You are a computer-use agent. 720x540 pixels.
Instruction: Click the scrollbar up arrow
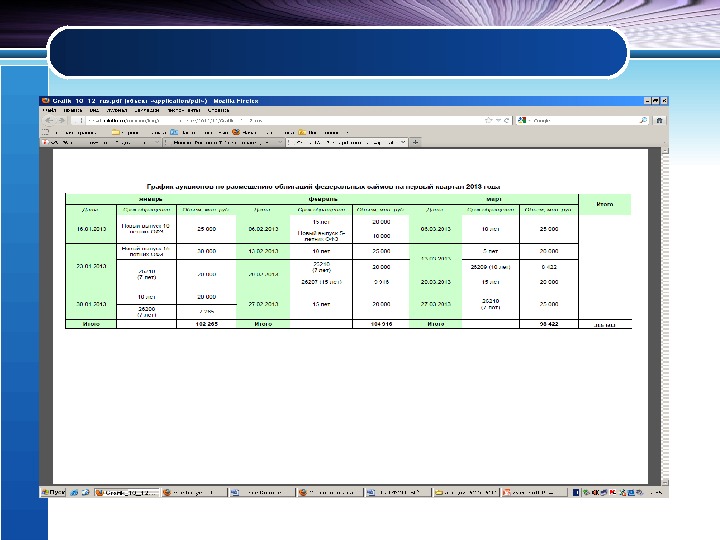click(665, 151)
